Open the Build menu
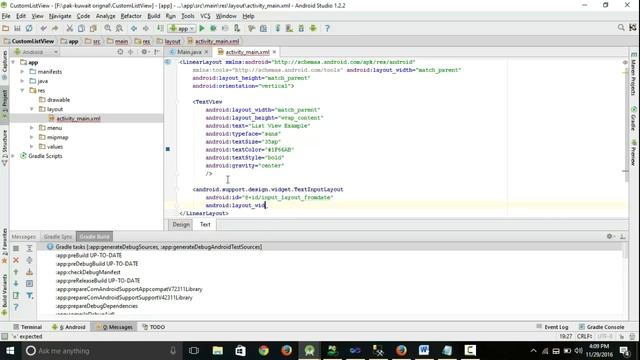The height and width of the screenshot is (360, 640). click(x=154, y=16)
